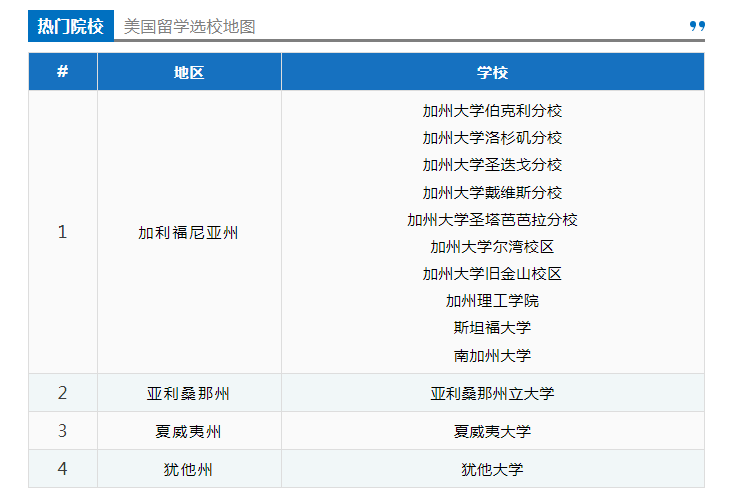This screenshot has height=501, width=750.
Task: Open 加州大学戴维斯分校 link
Action: coord(492,192)
